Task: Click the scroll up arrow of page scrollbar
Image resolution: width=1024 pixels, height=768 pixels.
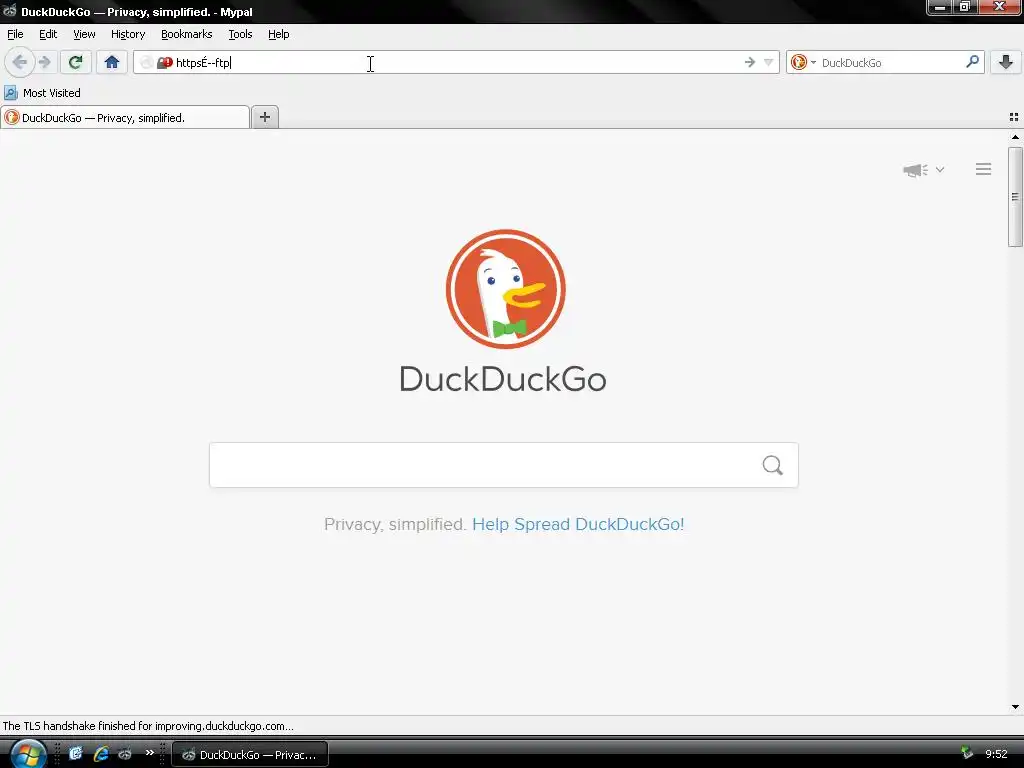Action: point(1015,137)
